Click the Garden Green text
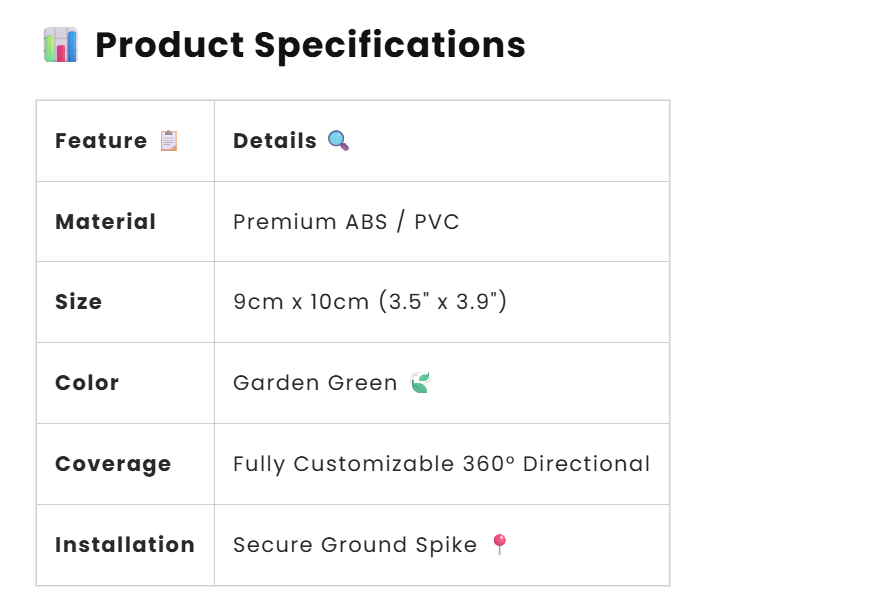The width and height of the screenshot is (891, 600). point(315,383)
